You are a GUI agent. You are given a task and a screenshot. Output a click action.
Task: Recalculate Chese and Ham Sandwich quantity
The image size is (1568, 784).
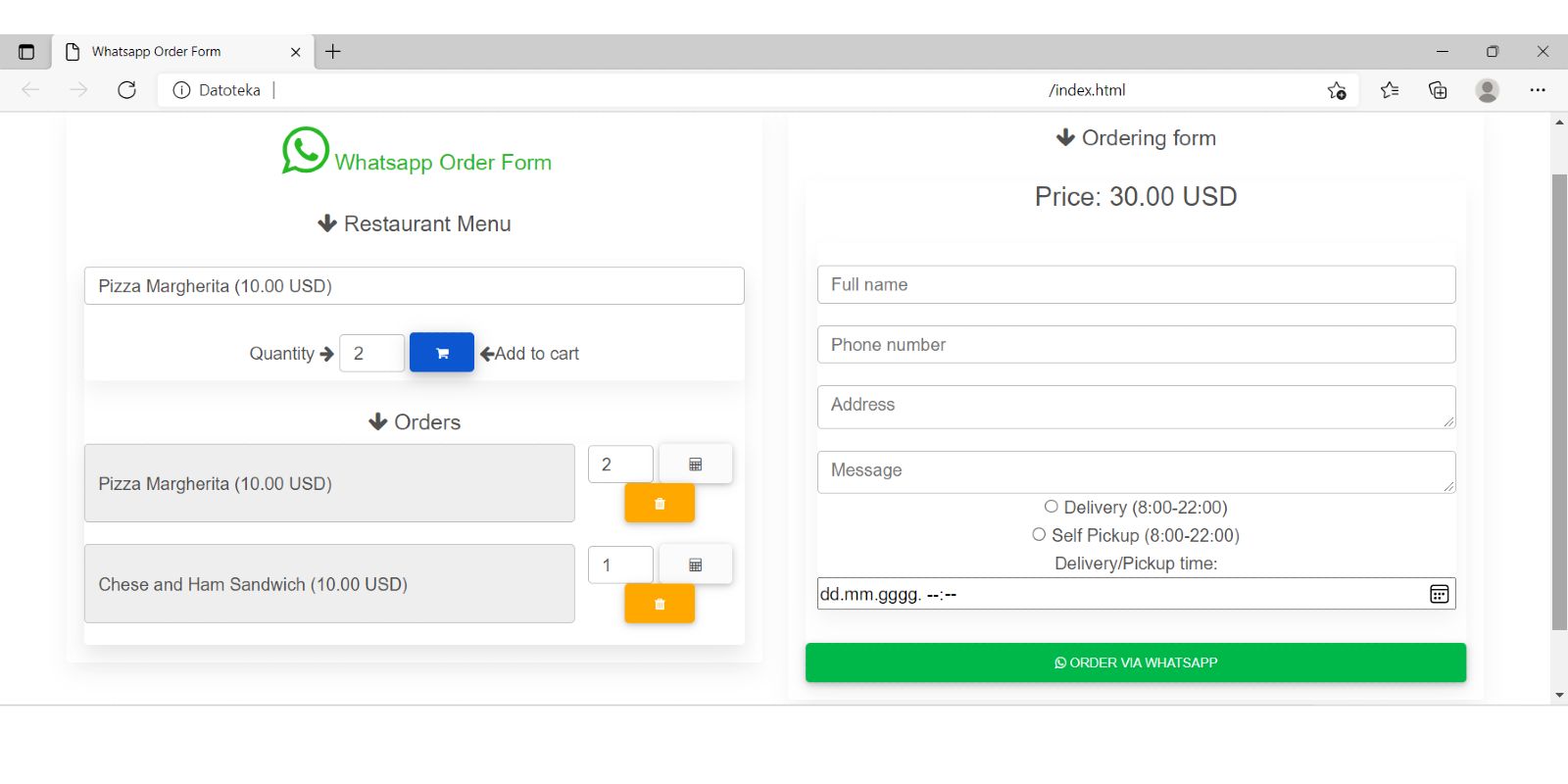(x=695, y=565)
